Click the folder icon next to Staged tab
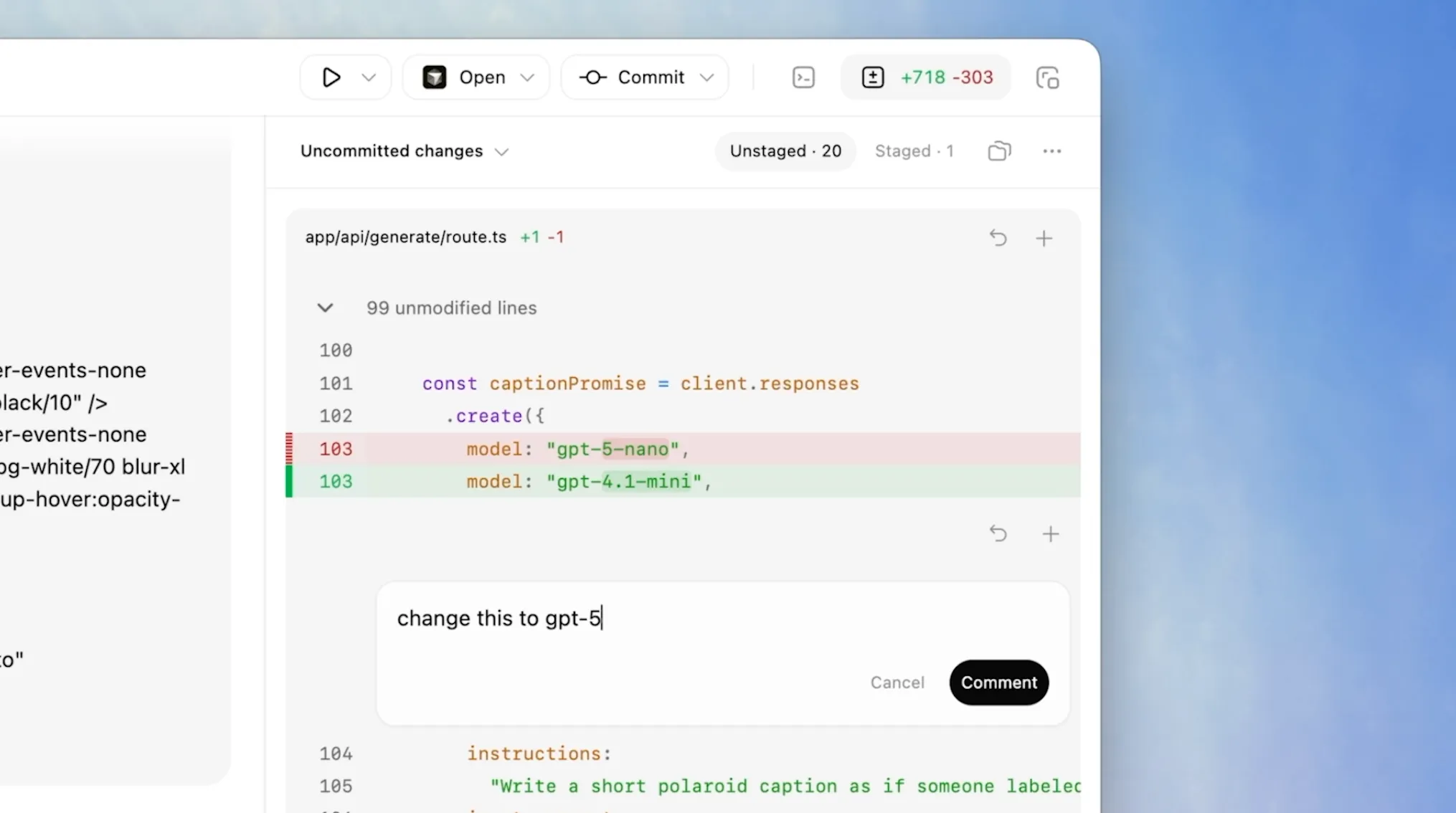 tap(998, 151)
